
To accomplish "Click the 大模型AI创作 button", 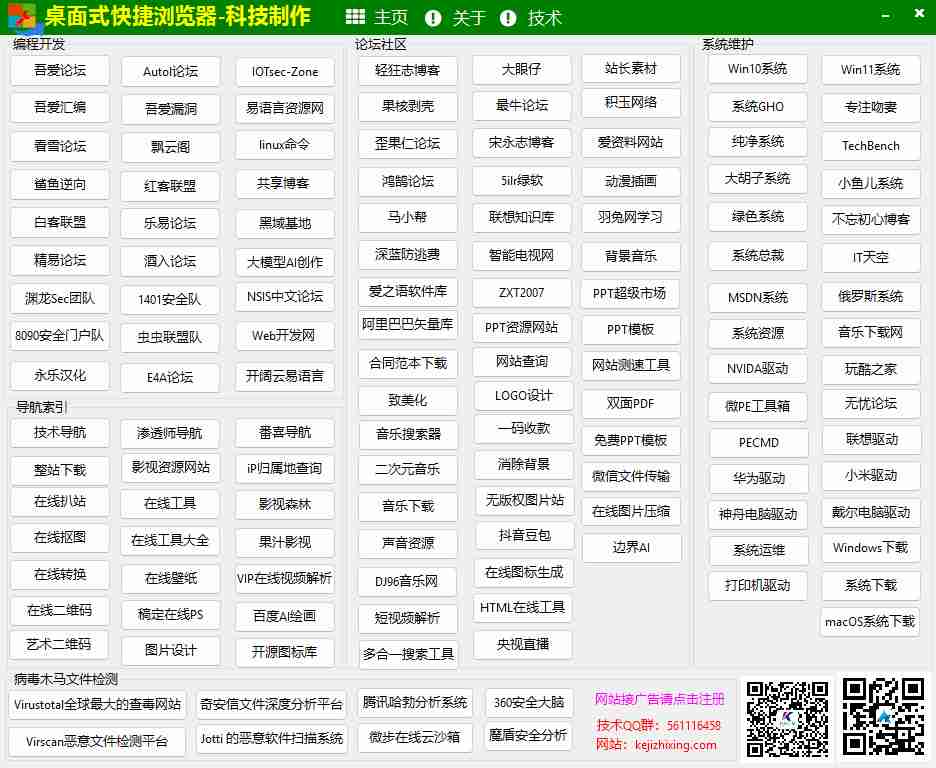I will click(x=285, y=262).
